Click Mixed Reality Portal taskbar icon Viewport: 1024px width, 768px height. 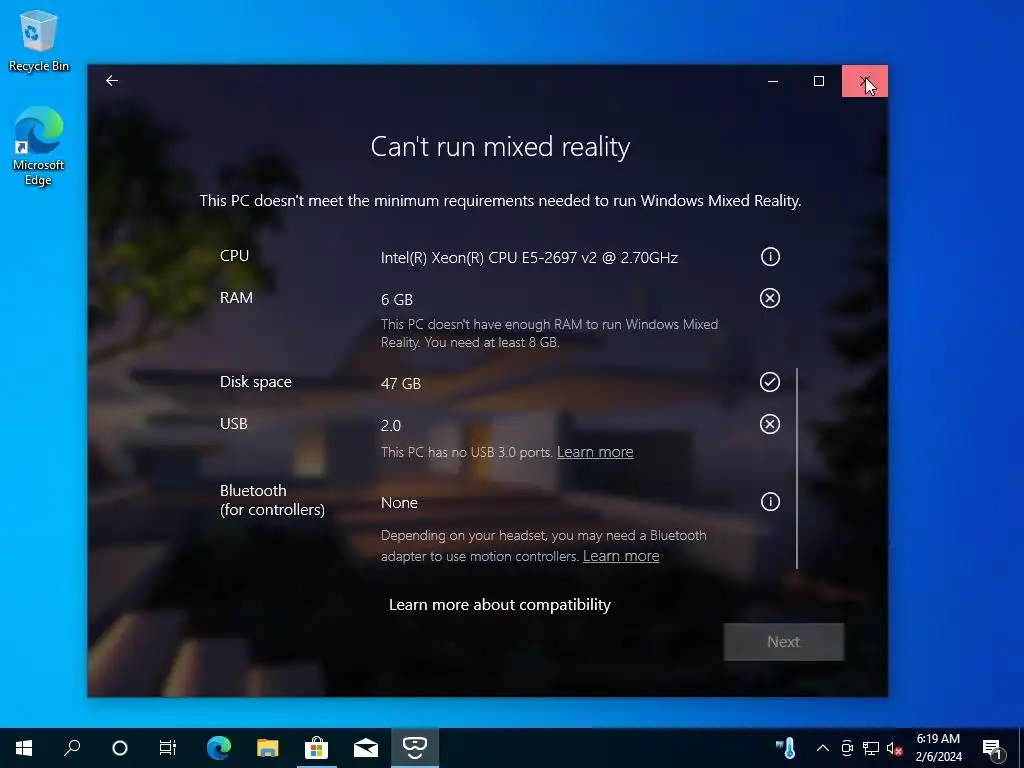[x=415, y=748]
